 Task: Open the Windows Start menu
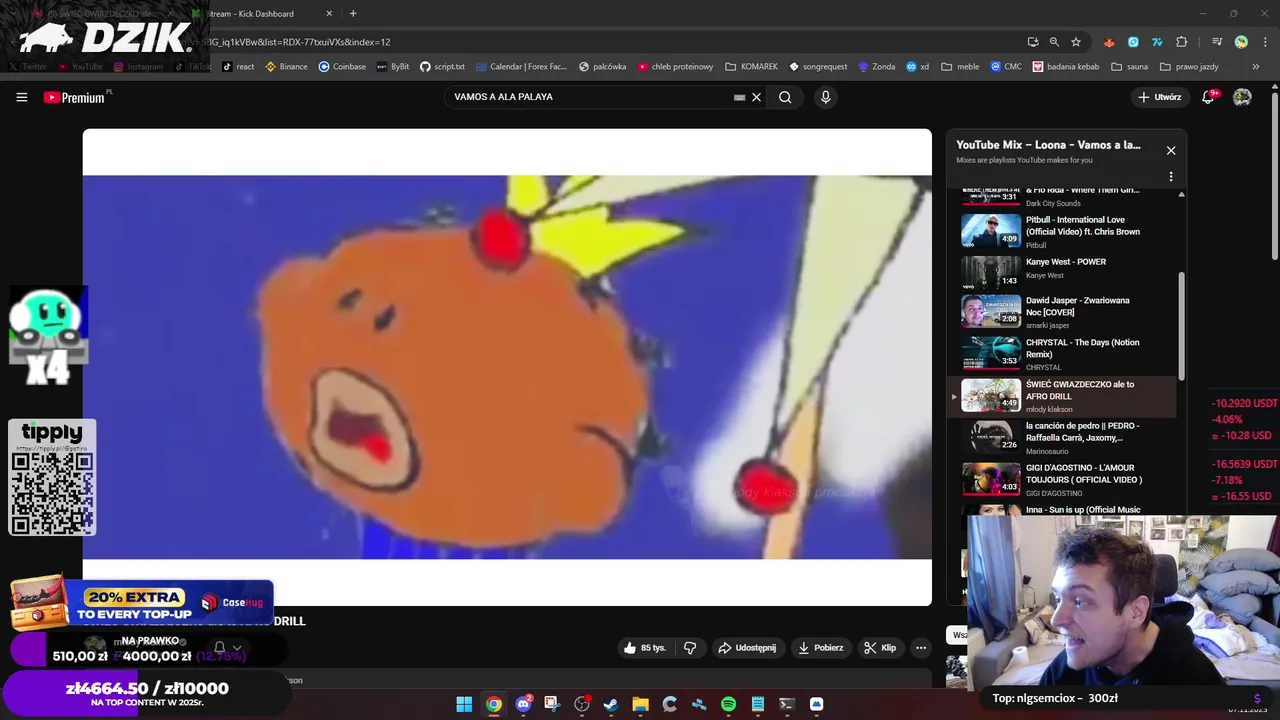click(464, 704)
